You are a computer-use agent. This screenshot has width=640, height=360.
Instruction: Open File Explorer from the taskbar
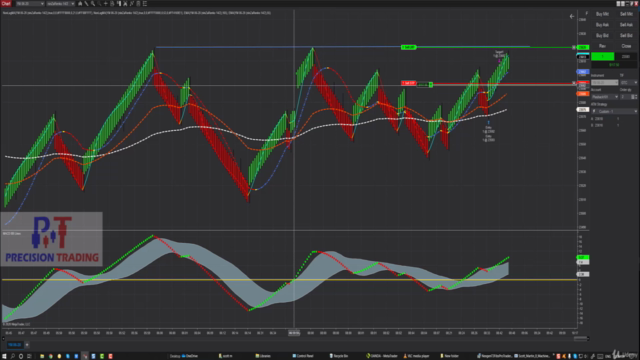pyautogui.click(x=42, y=356)
